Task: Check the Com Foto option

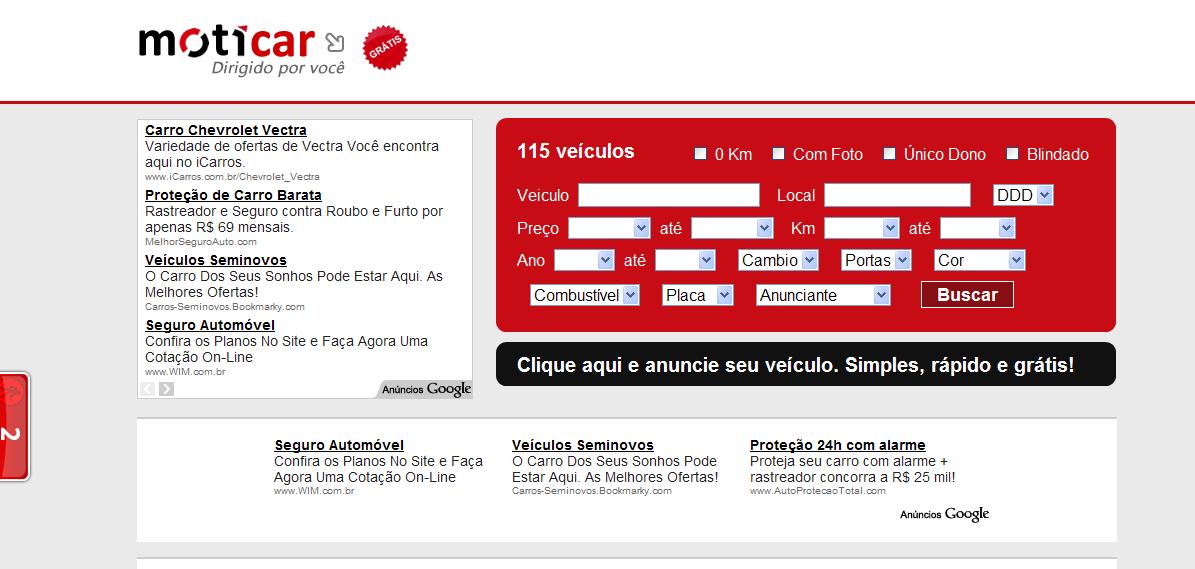Action: [x=778, y=154]
